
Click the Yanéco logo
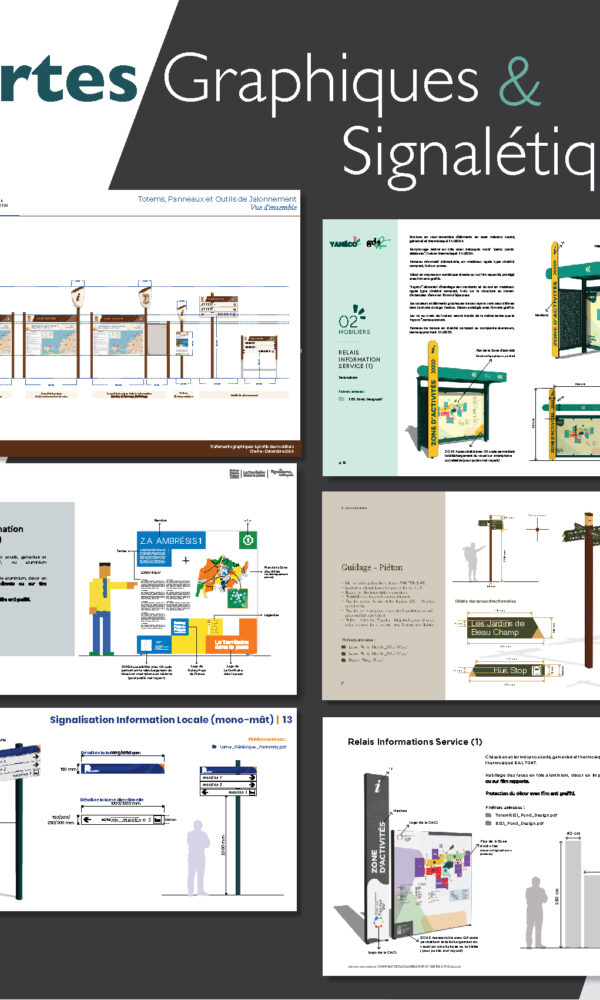click(x=344, y=243)
